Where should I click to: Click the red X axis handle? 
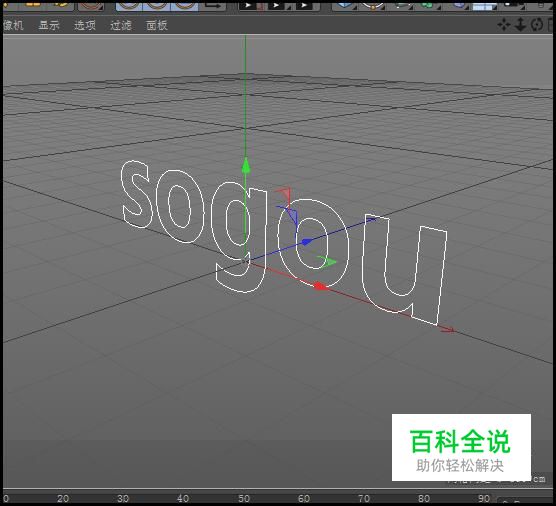[321, 286]
